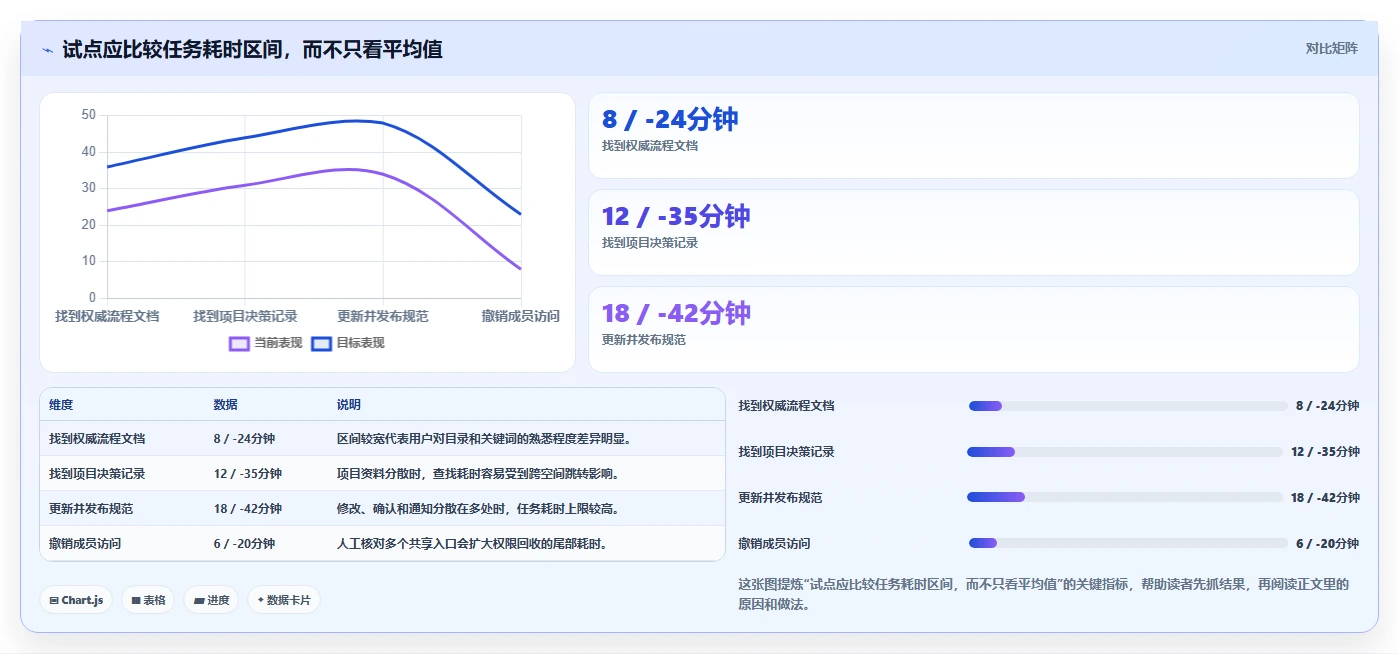Toggle the 当前表现 legend swatch

[x=239, y=343]
